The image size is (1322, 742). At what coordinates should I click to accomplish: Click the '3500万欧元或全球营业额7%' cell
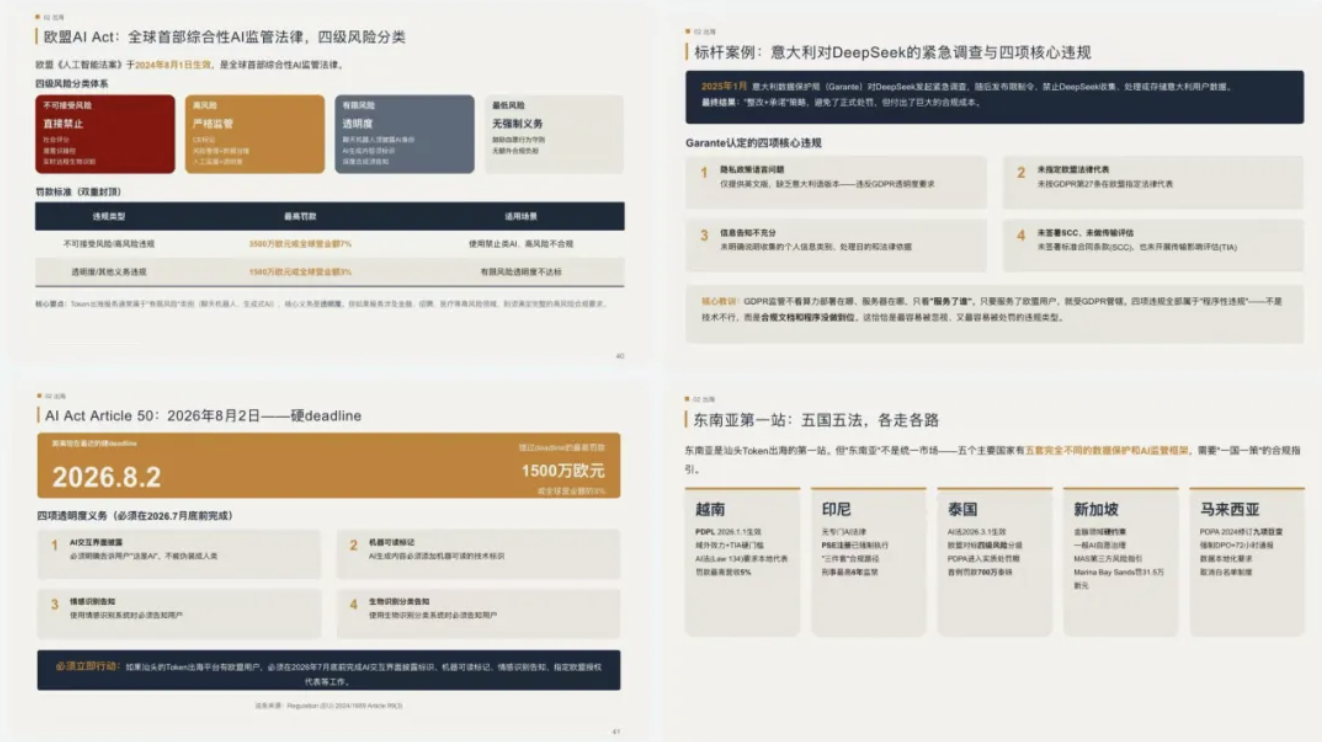(300, 244)
